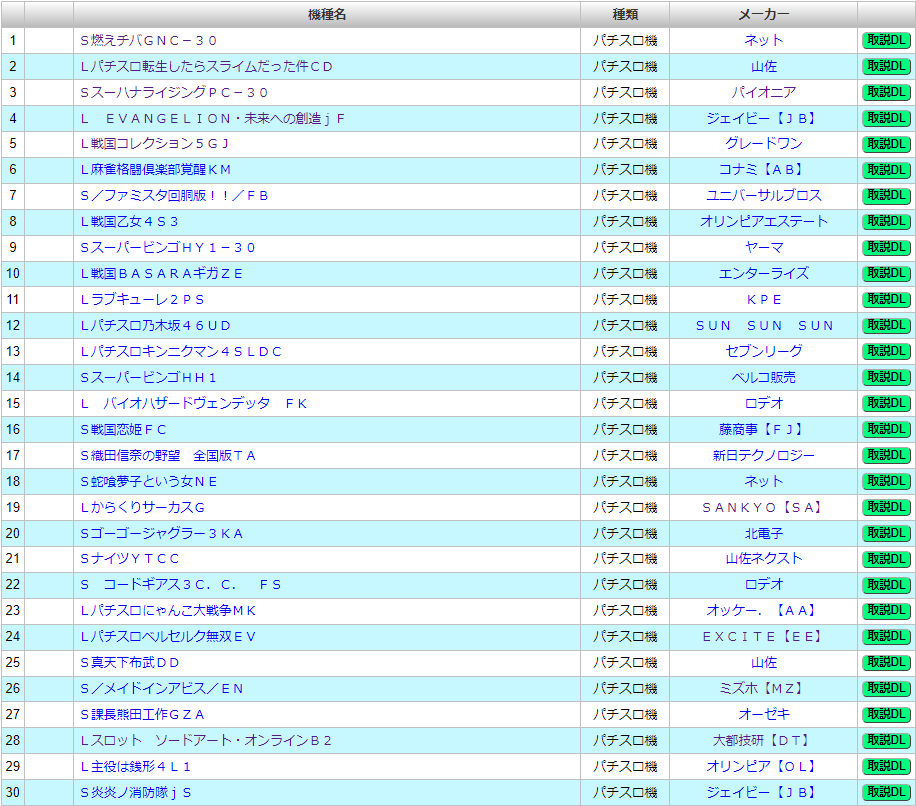Open maker link パイオニア

coord(764,92)
